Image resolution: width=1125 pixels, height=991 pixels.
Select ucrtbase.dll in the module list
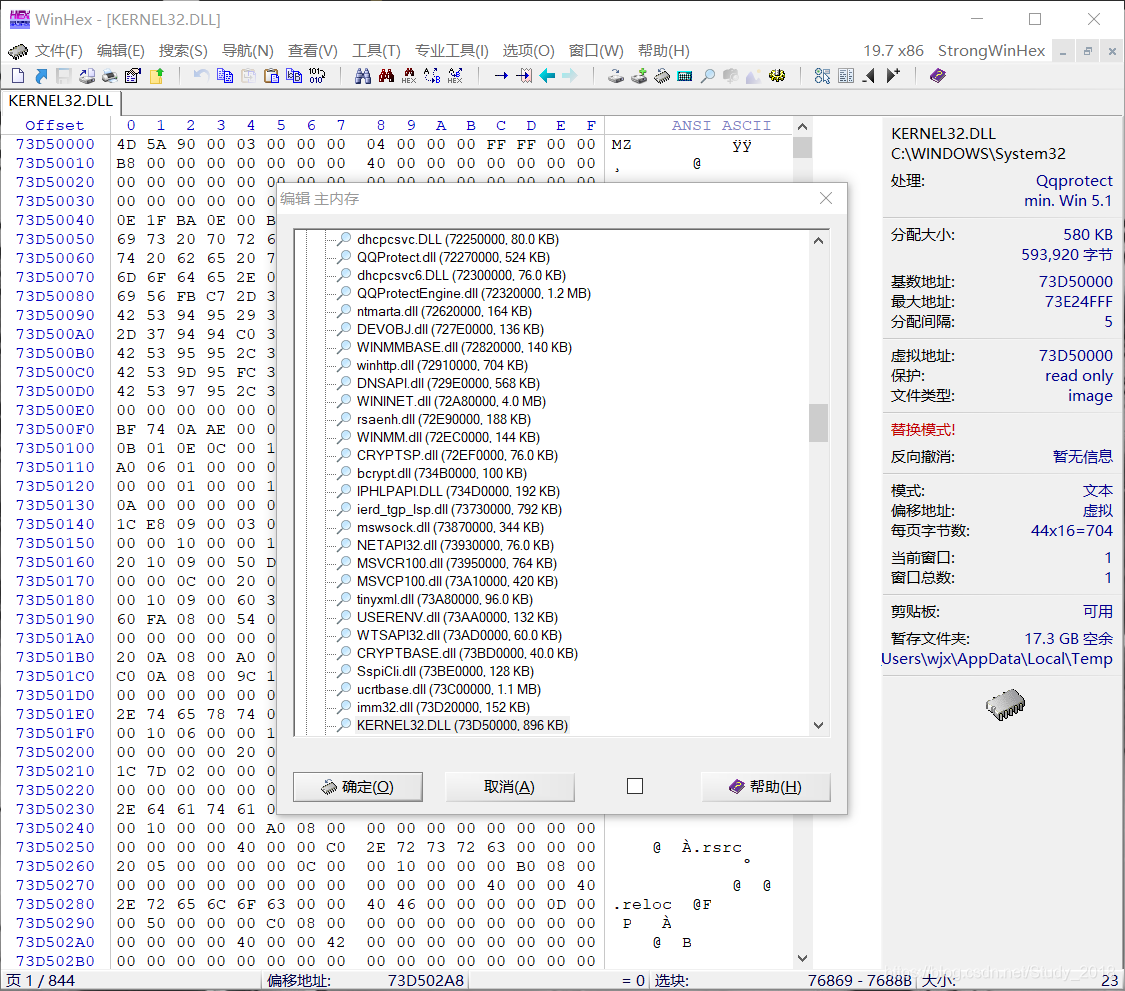click(x=448, y=689)
